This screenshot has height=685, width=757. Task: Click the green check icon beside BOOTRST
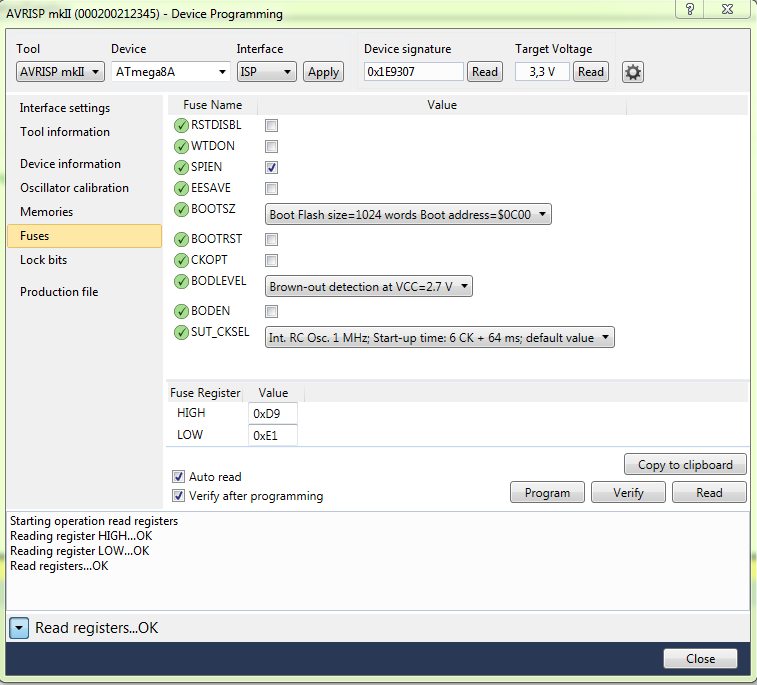[181, 239]
